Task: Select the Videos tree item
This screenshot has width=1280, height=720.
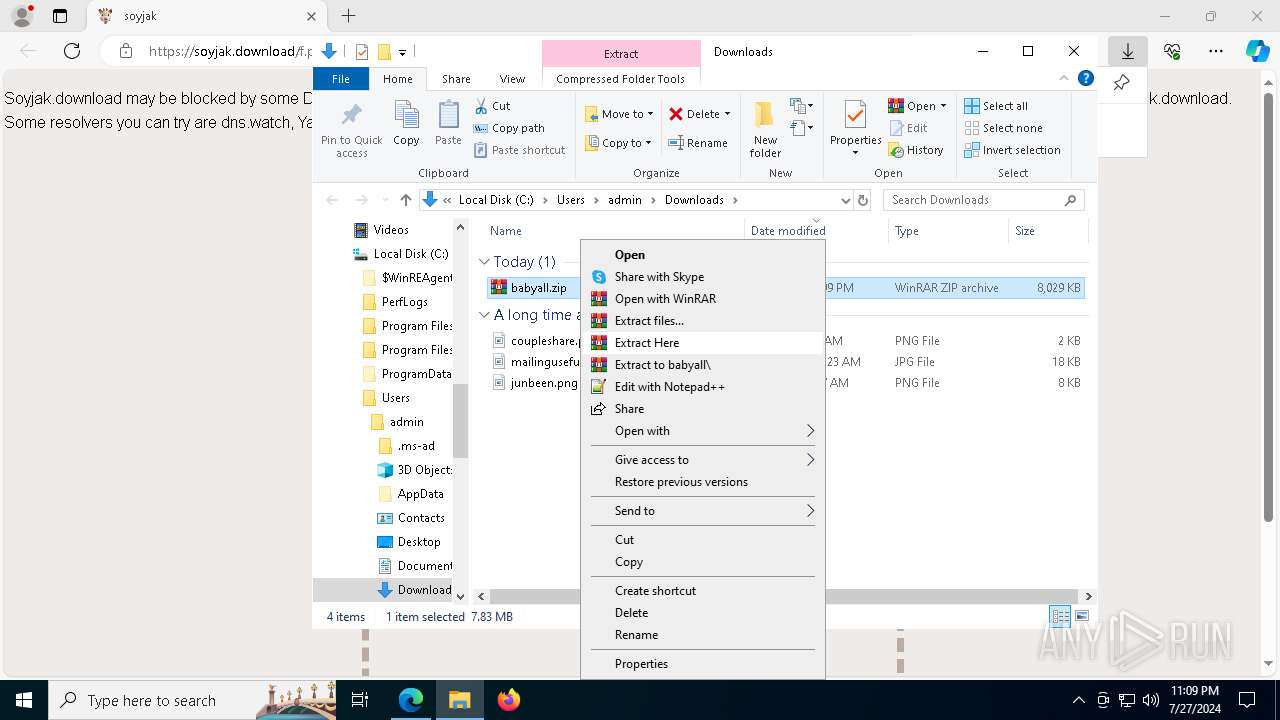Action: (391, 230)
